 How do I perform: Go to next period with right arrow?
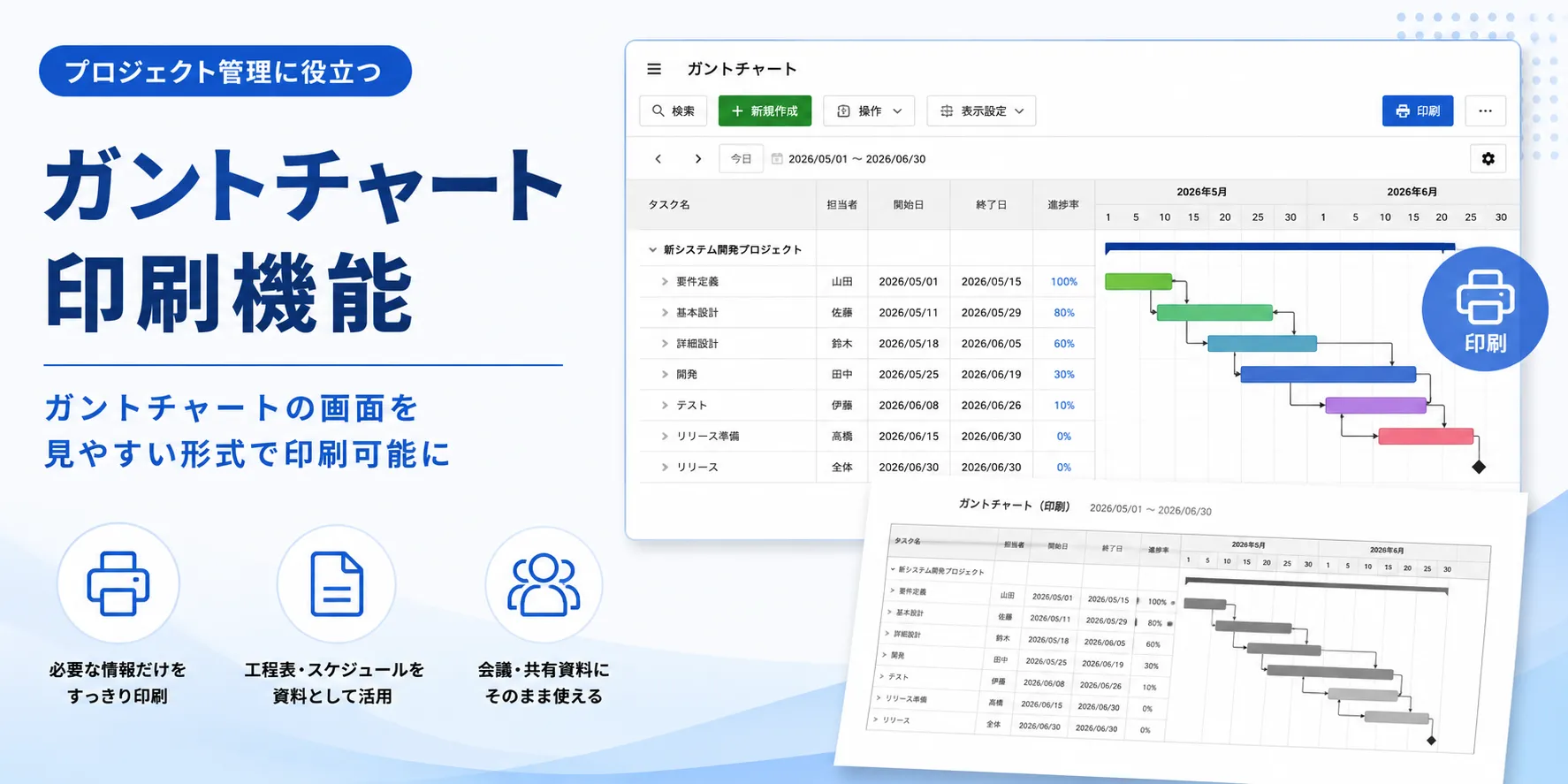(x=698, y=159)
